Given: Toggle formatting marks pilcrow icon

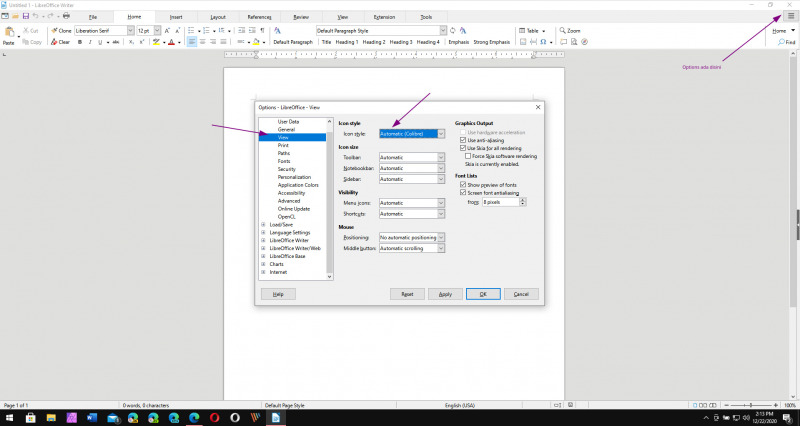Looking at the screenshot, I should tap(262, 31).
